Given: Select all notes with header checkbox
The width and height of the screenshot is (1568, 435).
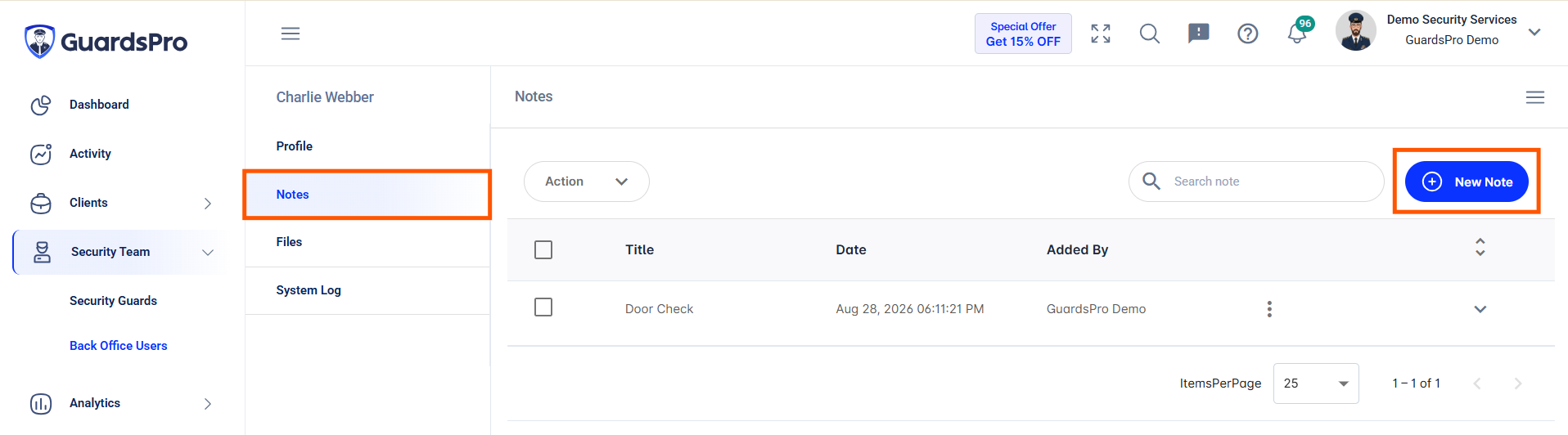Looking at the screenshot, I should (x=543, y=249).
